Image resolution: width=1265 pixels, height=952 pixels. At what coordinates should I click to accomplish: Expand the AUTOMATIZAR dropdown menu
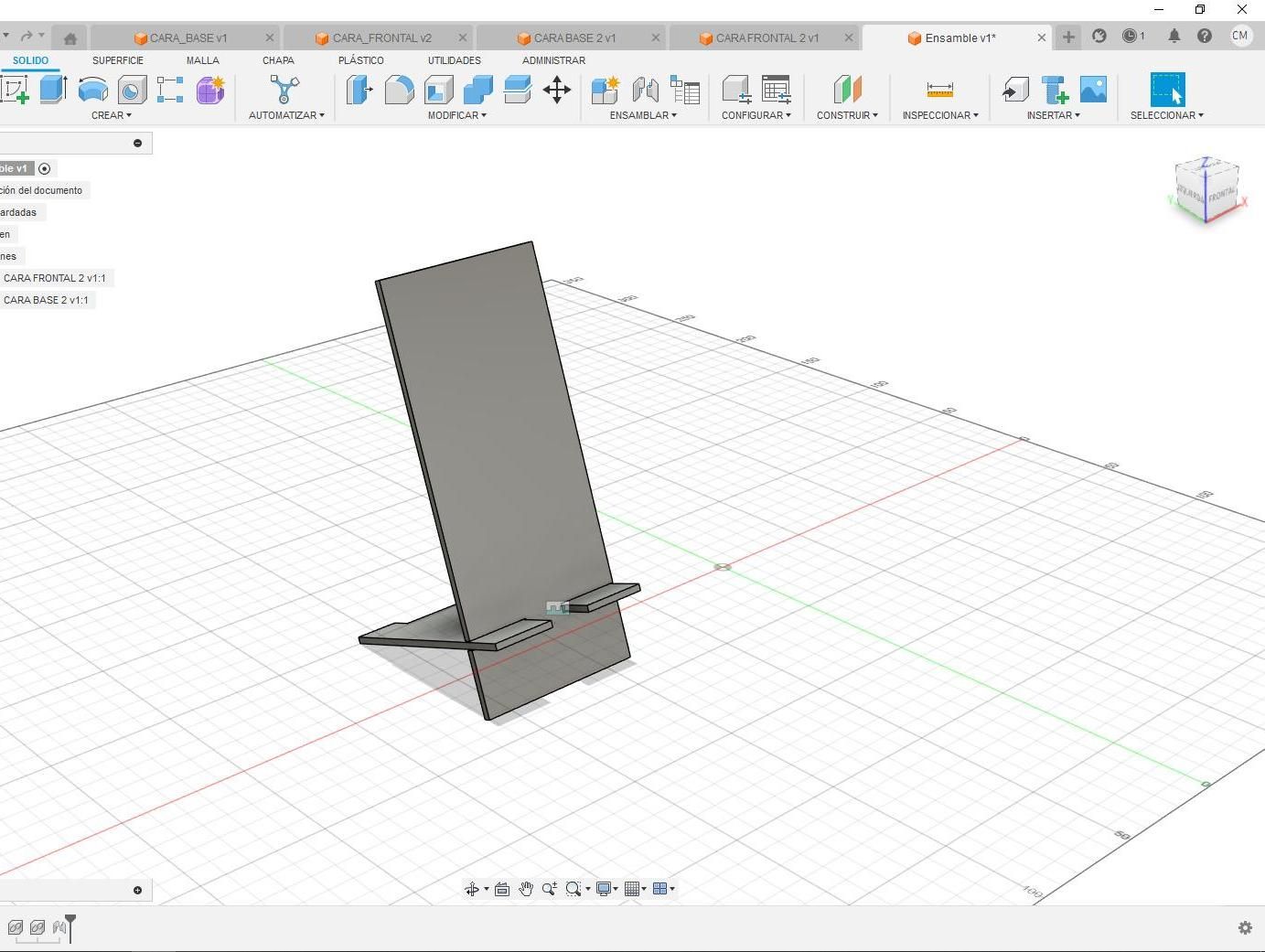click(x=286, y=115)
